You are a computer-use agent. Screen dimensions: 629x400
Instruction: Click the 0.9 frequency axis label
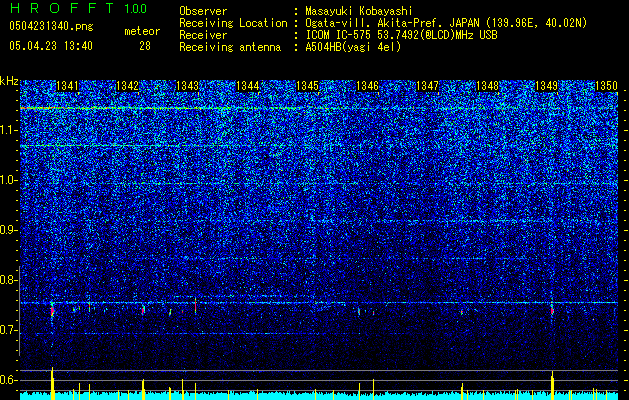pyautogui.click(x=8, y=230)
